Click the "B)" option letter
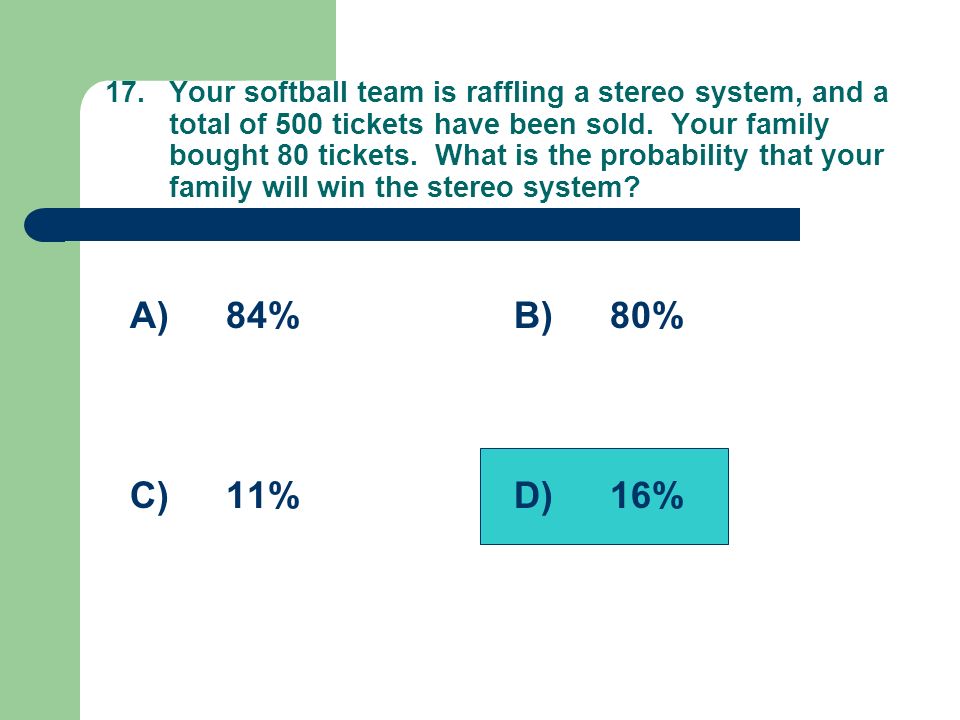Viewport: 960px width, 720px height. pos(533,317)
